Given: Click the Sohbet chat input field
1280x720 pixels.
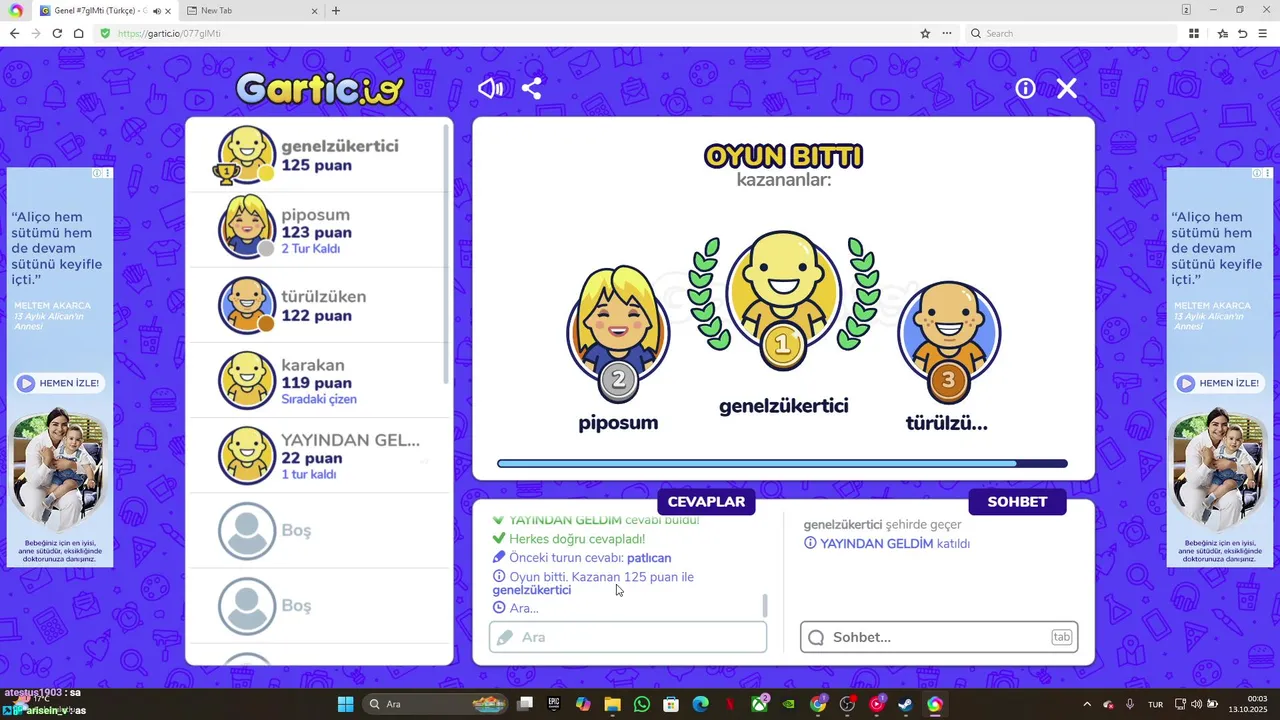Looking at the screenshot, I should [x=939, y=637].
